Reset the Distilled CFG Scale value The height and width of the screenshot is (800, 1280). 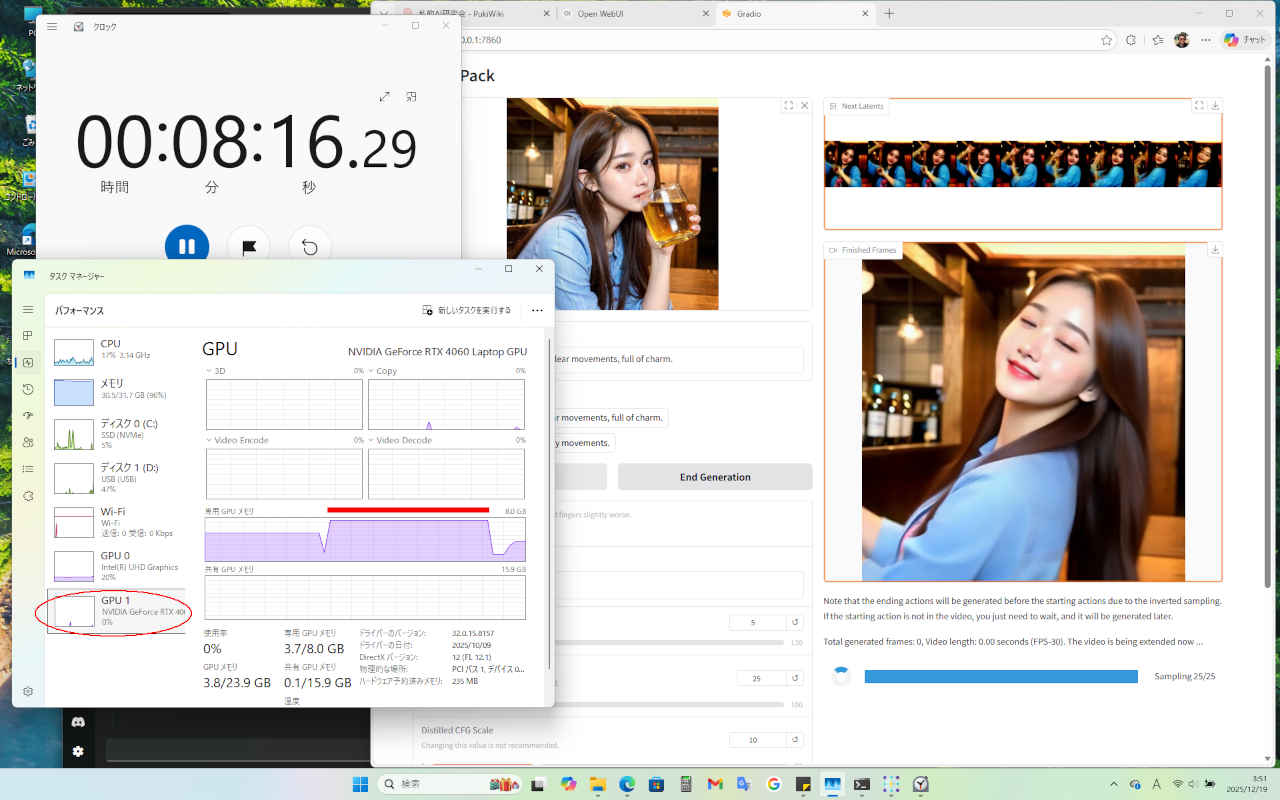click(795, 740)
